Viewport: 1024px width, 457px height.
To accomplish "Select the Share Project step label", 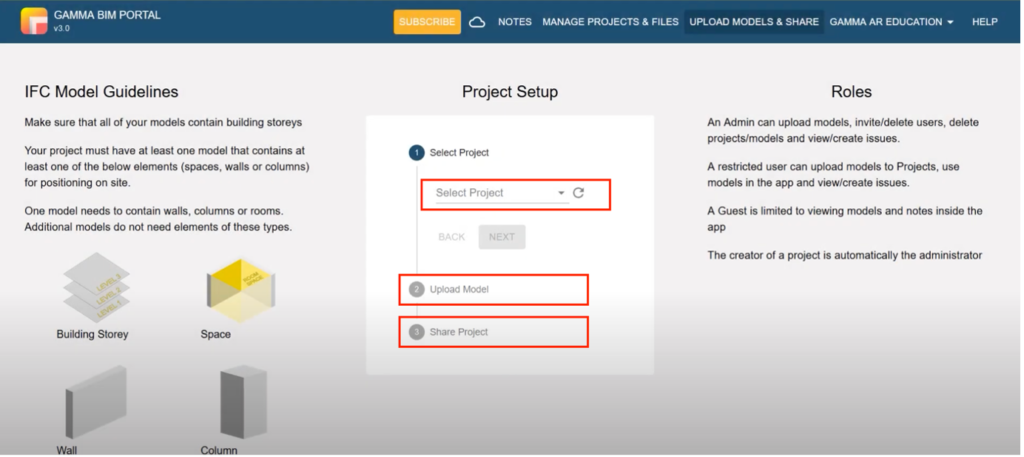I will point(459,332).
